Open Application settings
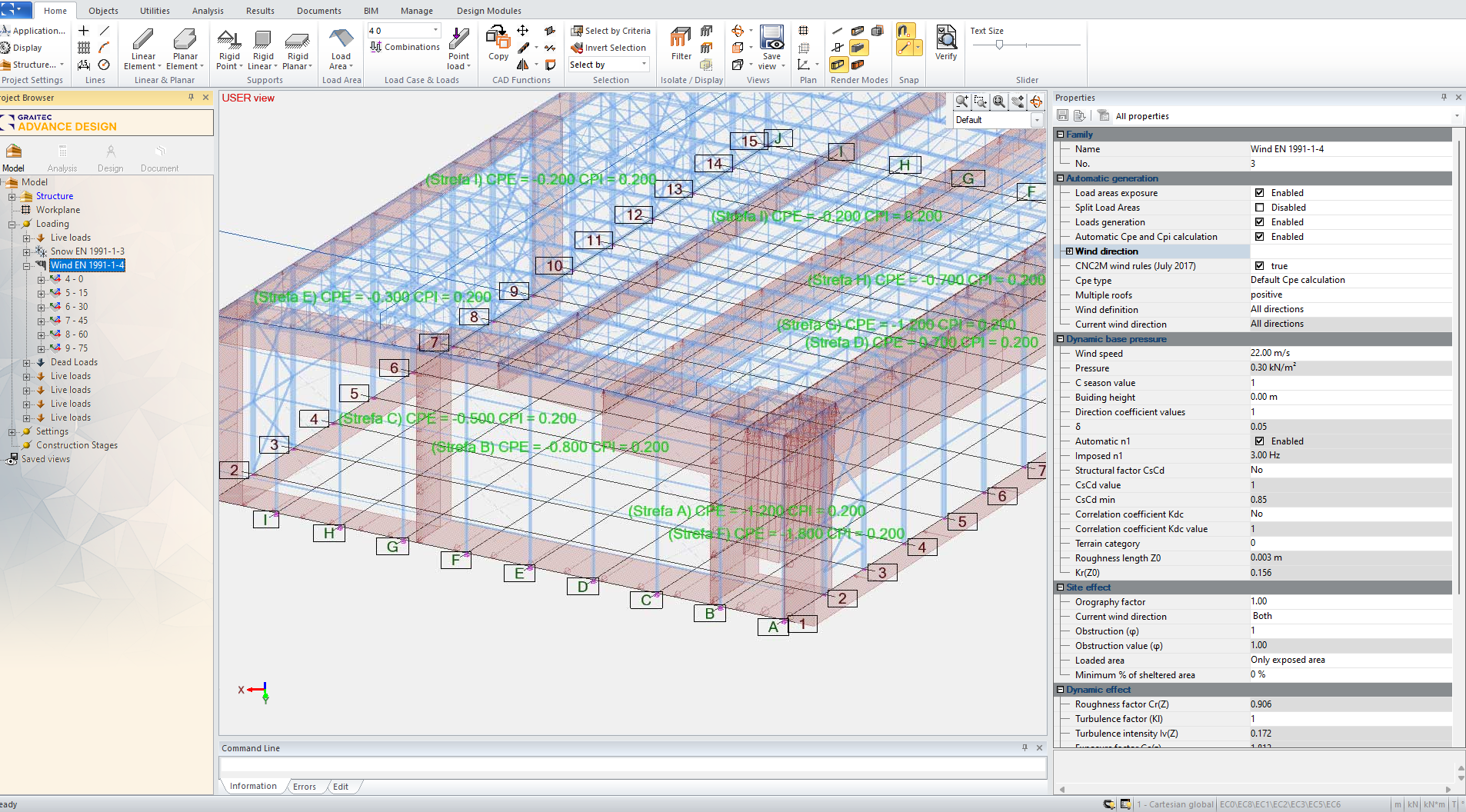 click(33, 31)
